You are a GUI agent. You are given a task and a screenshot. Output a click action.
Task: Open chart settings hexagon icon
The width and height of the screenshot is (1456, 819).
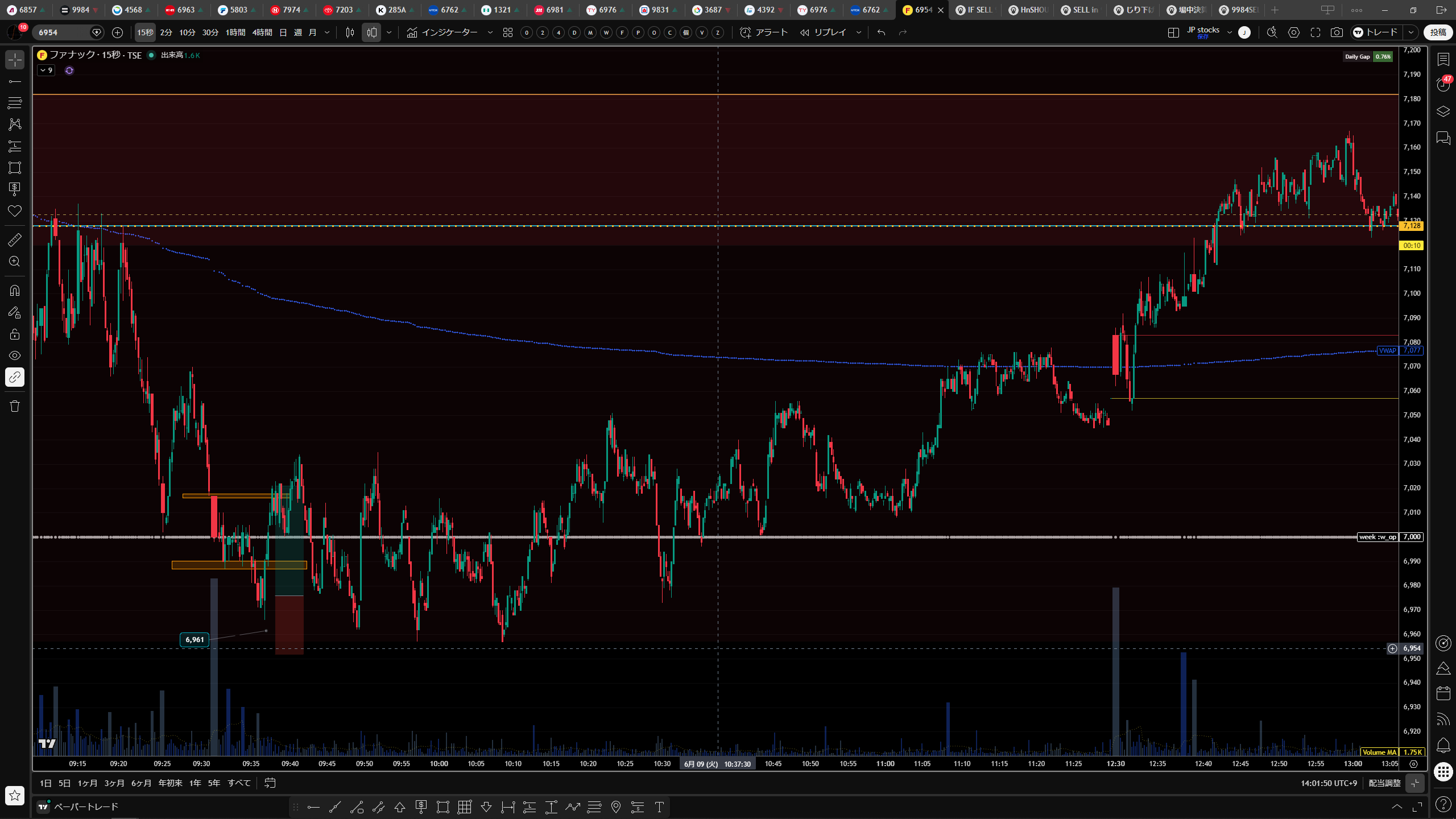1294,33
